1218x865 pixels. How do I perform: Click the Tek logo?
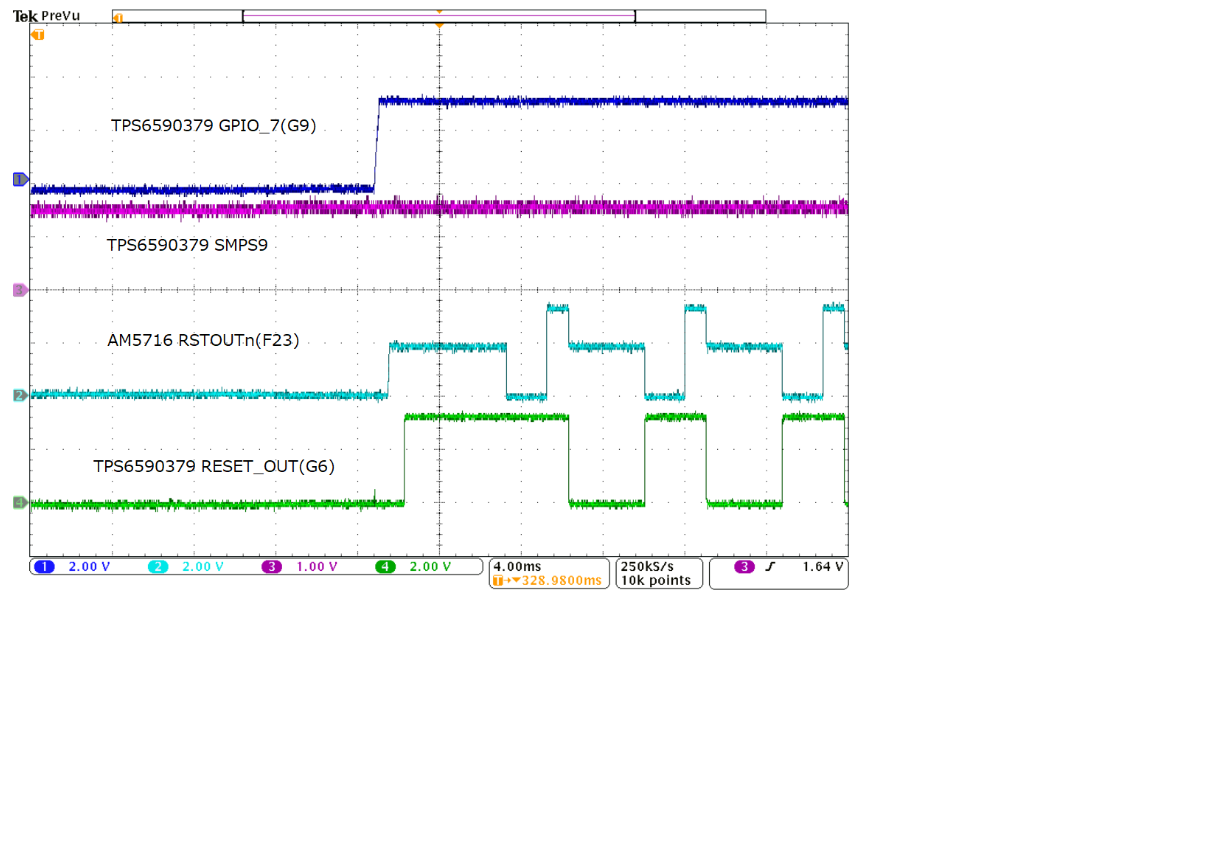25,16
